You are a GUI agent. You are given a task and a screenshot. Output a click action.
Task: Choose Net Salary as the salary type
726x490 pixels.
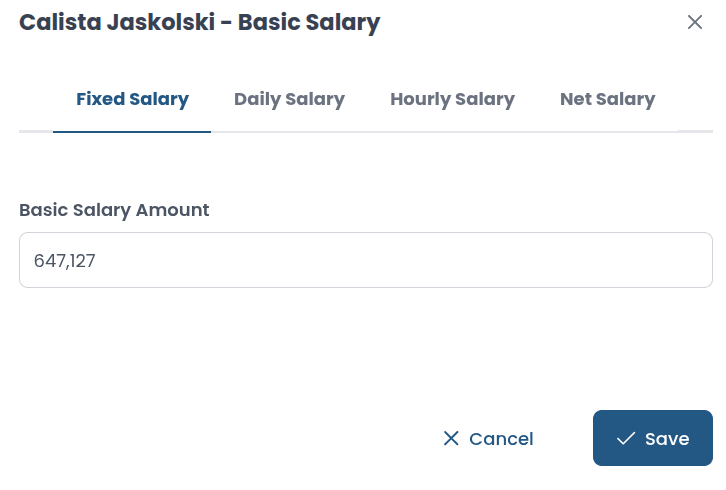[x=607, y=99]
